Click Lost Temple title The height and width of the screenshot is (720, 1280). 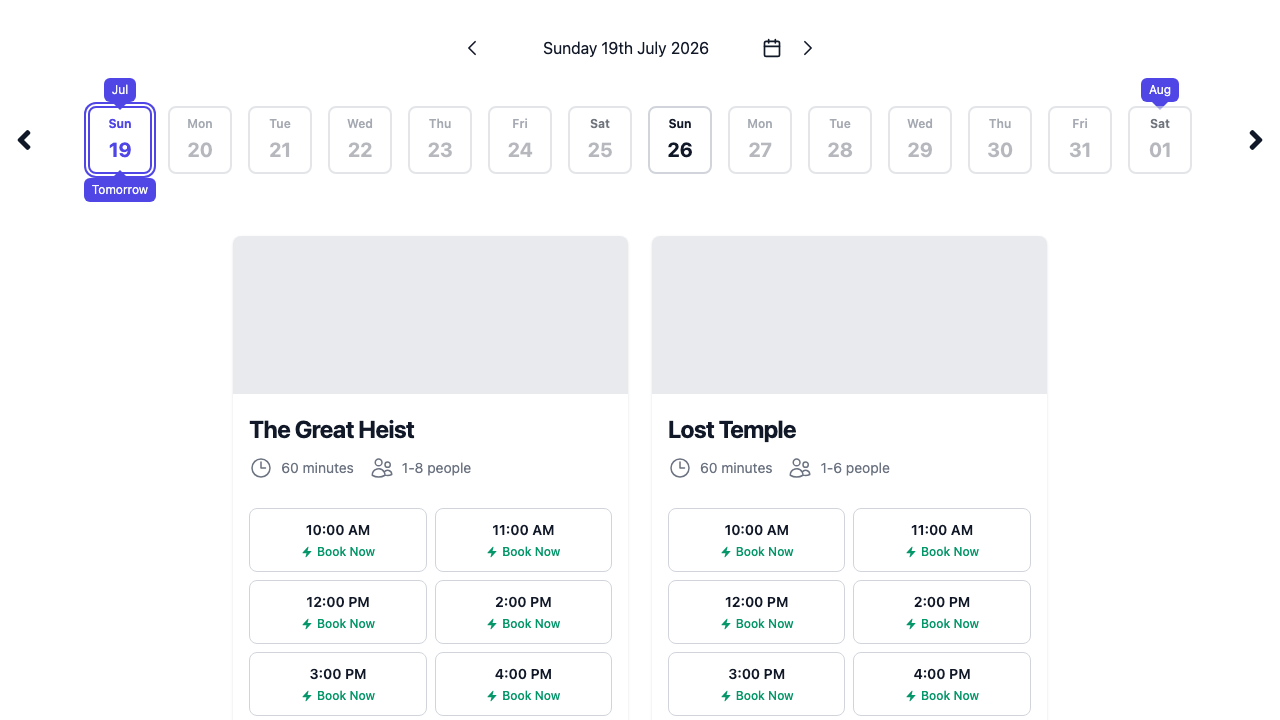pyautogui.click(x=732, y=430)
